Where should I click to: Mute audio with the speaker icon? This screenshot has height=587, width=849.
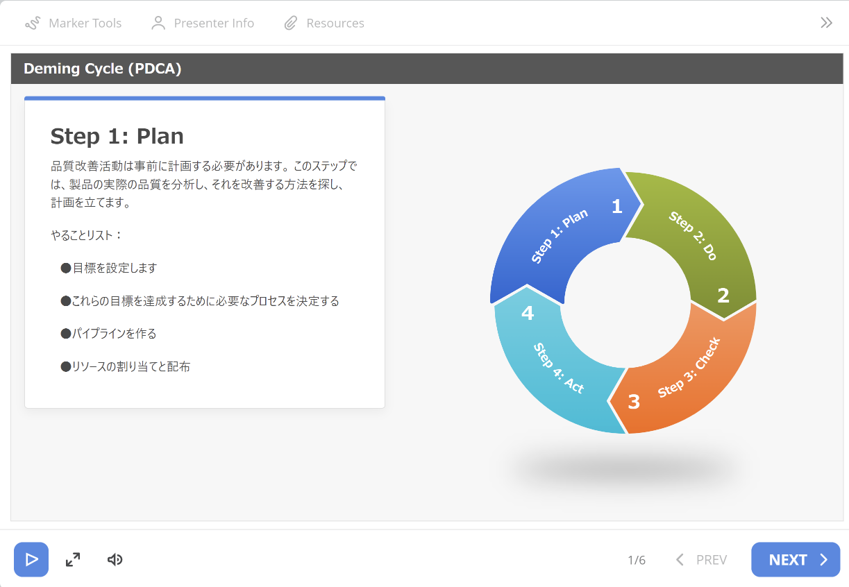115,560
